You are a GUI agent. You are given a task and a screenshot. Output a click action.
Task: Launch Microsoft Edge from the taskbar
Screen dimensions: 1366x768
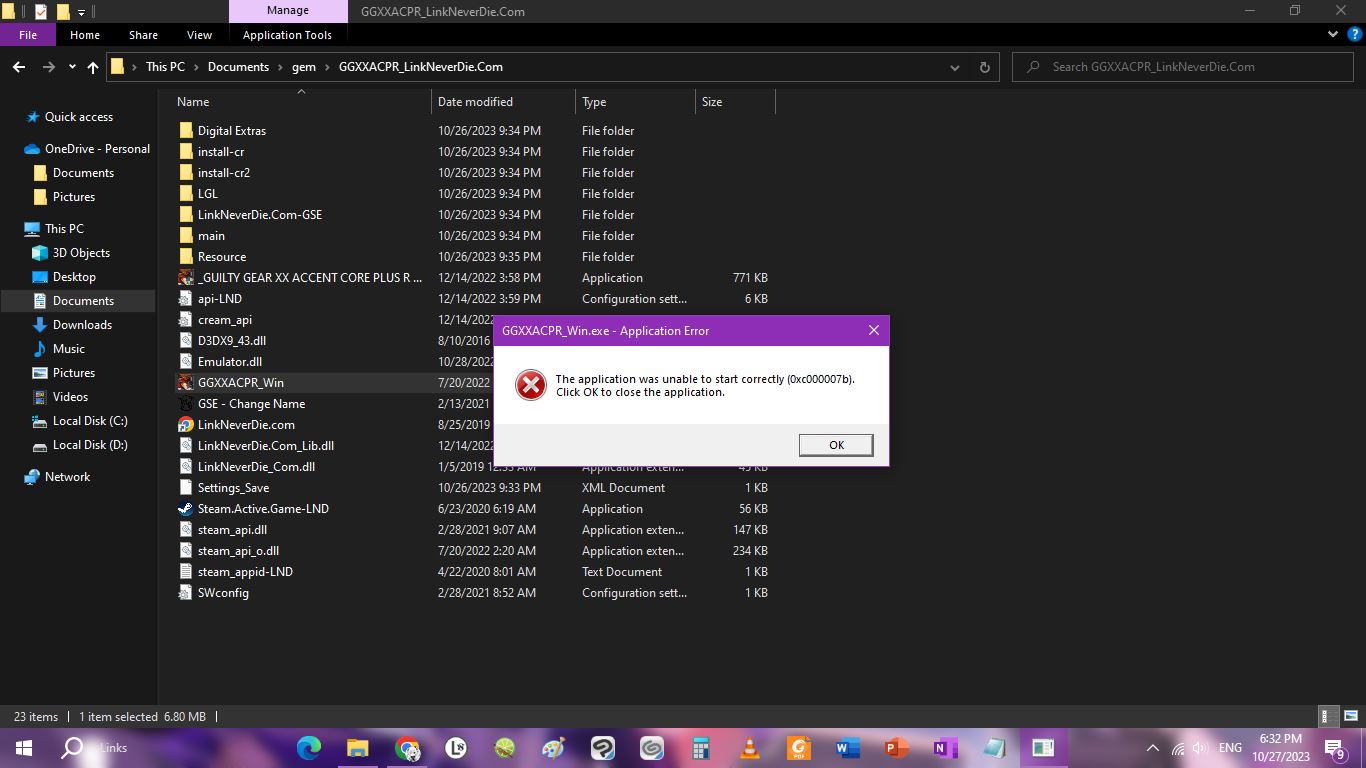tap(309, 748)
